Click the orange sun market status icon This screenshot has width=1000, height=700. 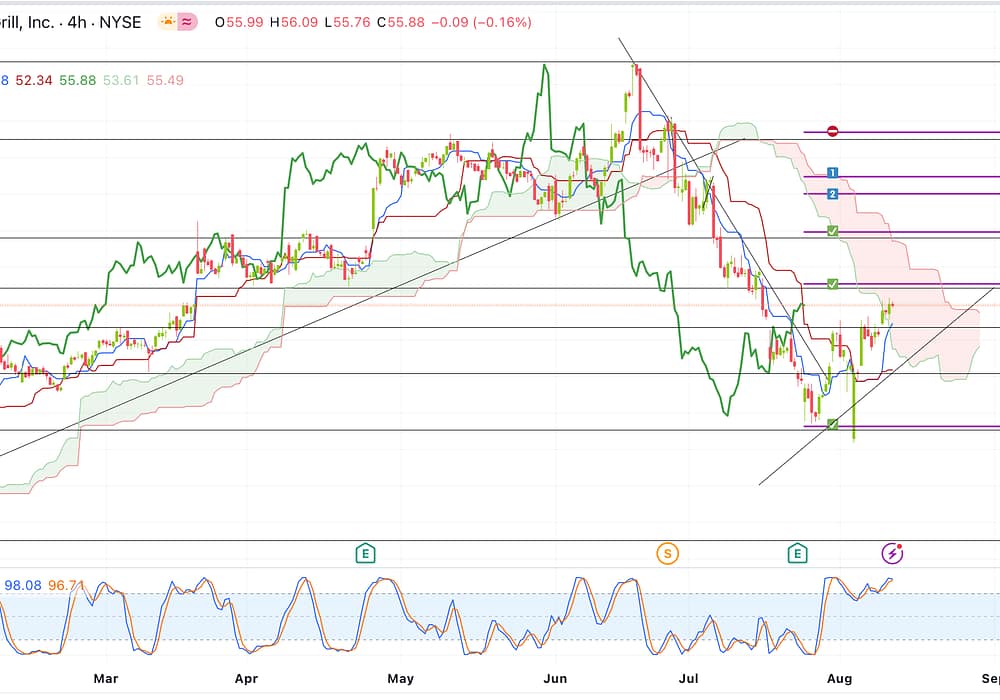coord(167,21)
